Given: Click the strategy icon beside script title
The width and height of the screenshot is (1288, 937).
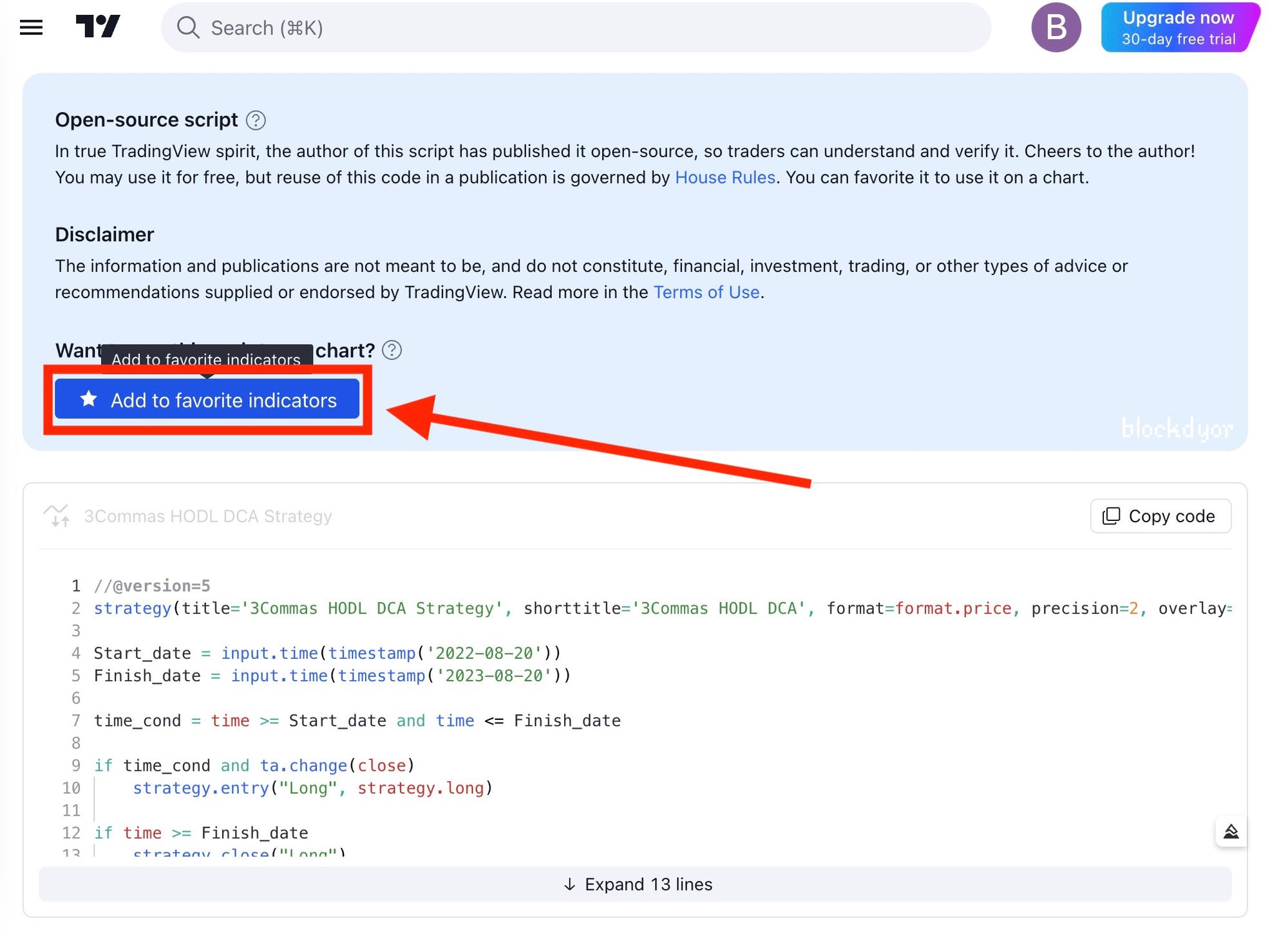Looking at the screenshot, I should coord(57,516).
